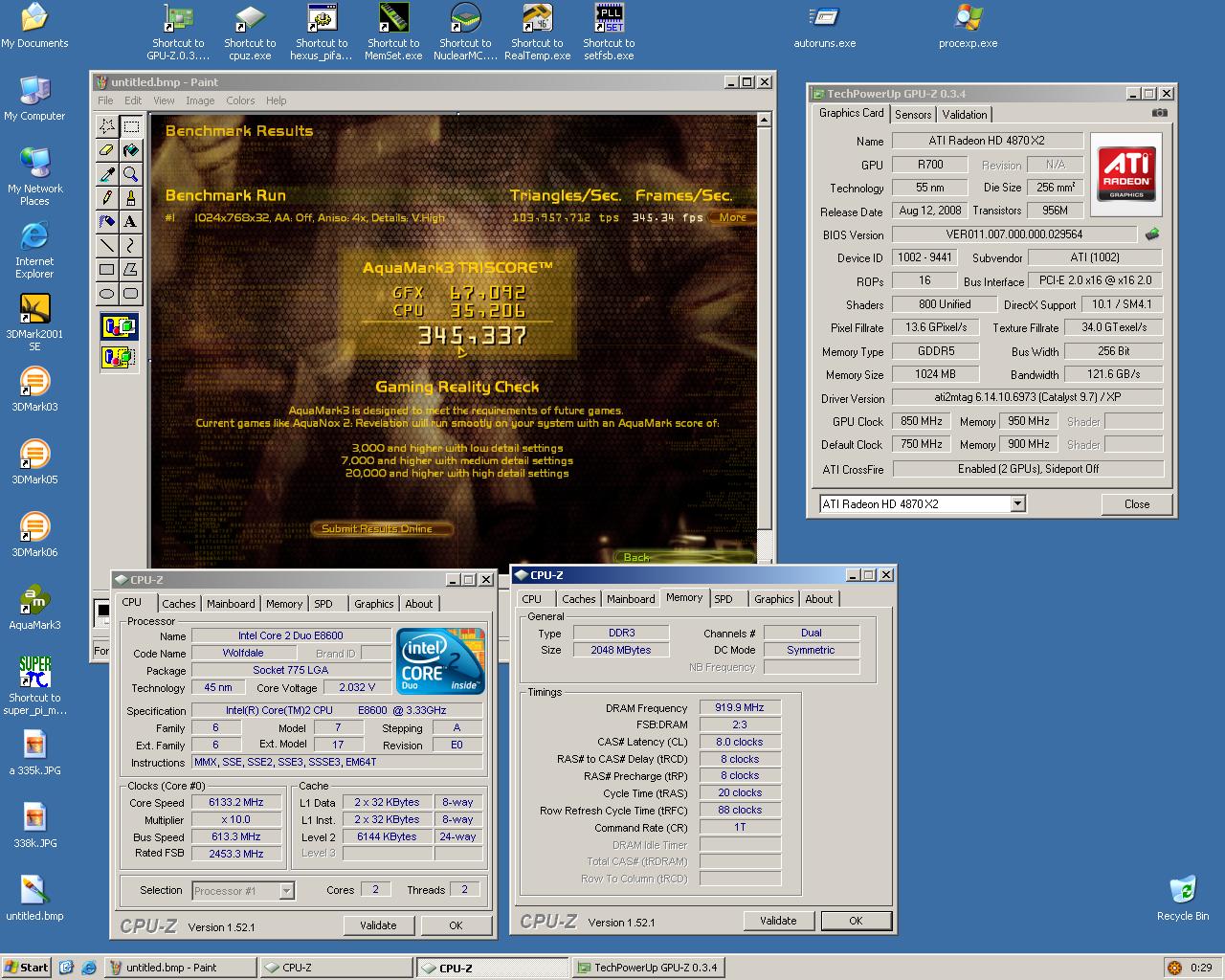Click the Start button on the taskbar
The image size is (1225, 980).
tap(27, 967)
